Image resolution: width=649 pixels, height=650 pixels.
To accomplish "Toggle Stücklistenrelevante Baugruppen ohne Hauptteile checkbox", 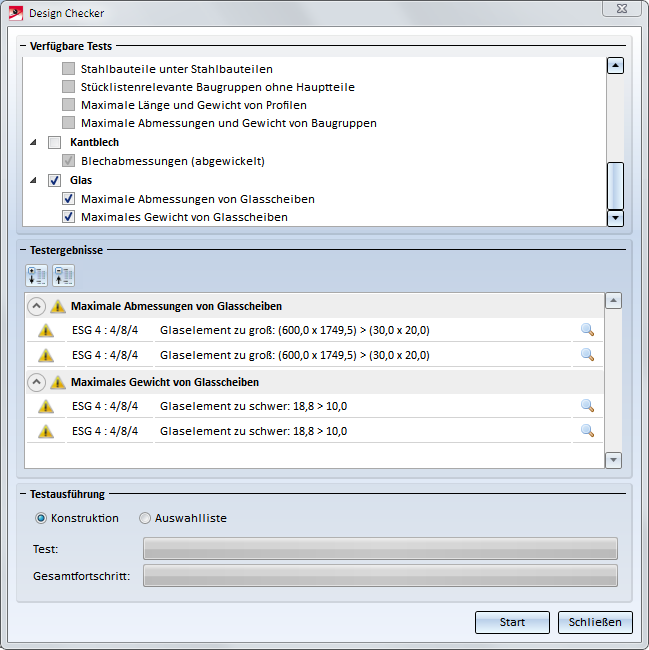I will point(68,87).
